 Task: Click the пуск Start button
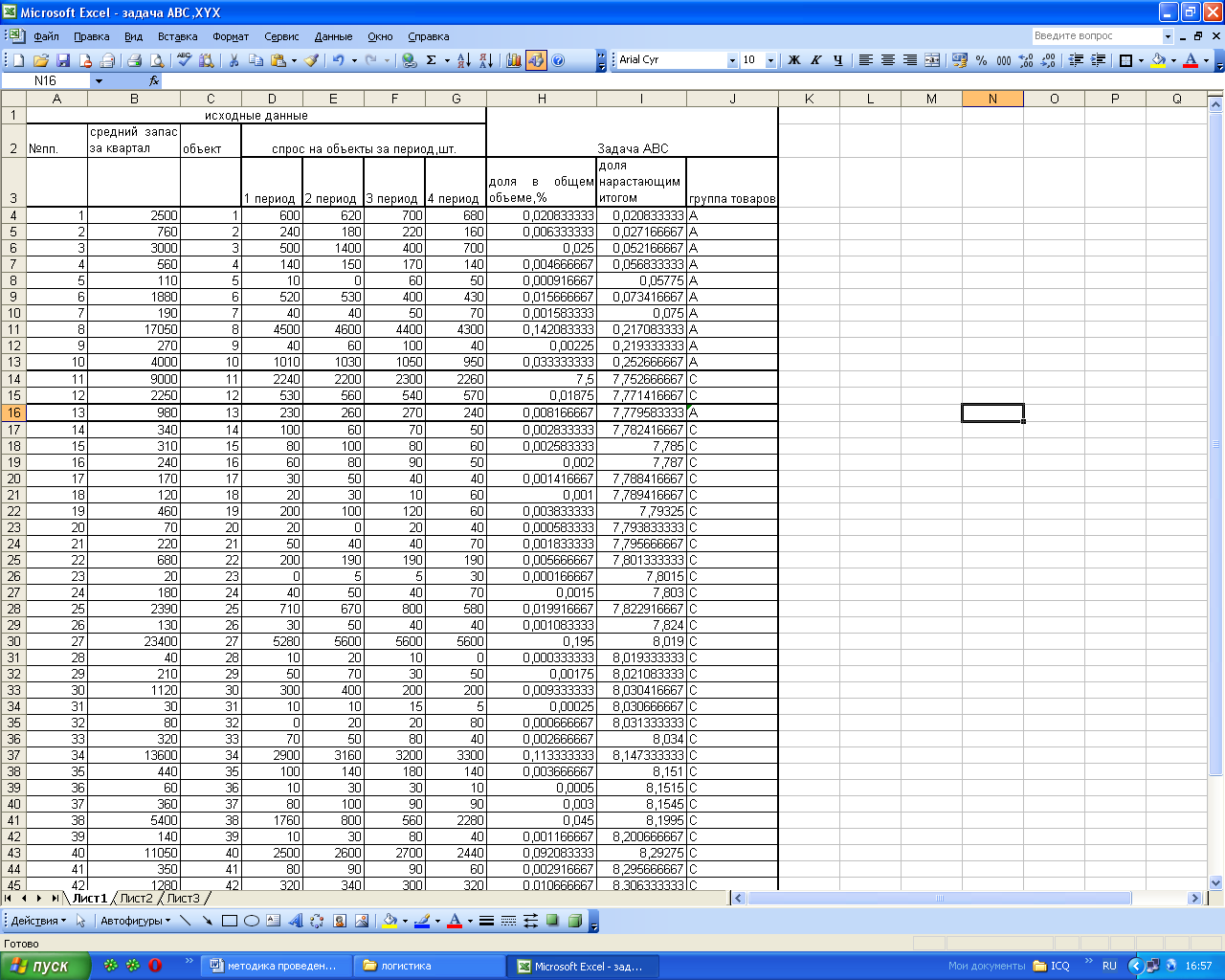tap(45, 966)
